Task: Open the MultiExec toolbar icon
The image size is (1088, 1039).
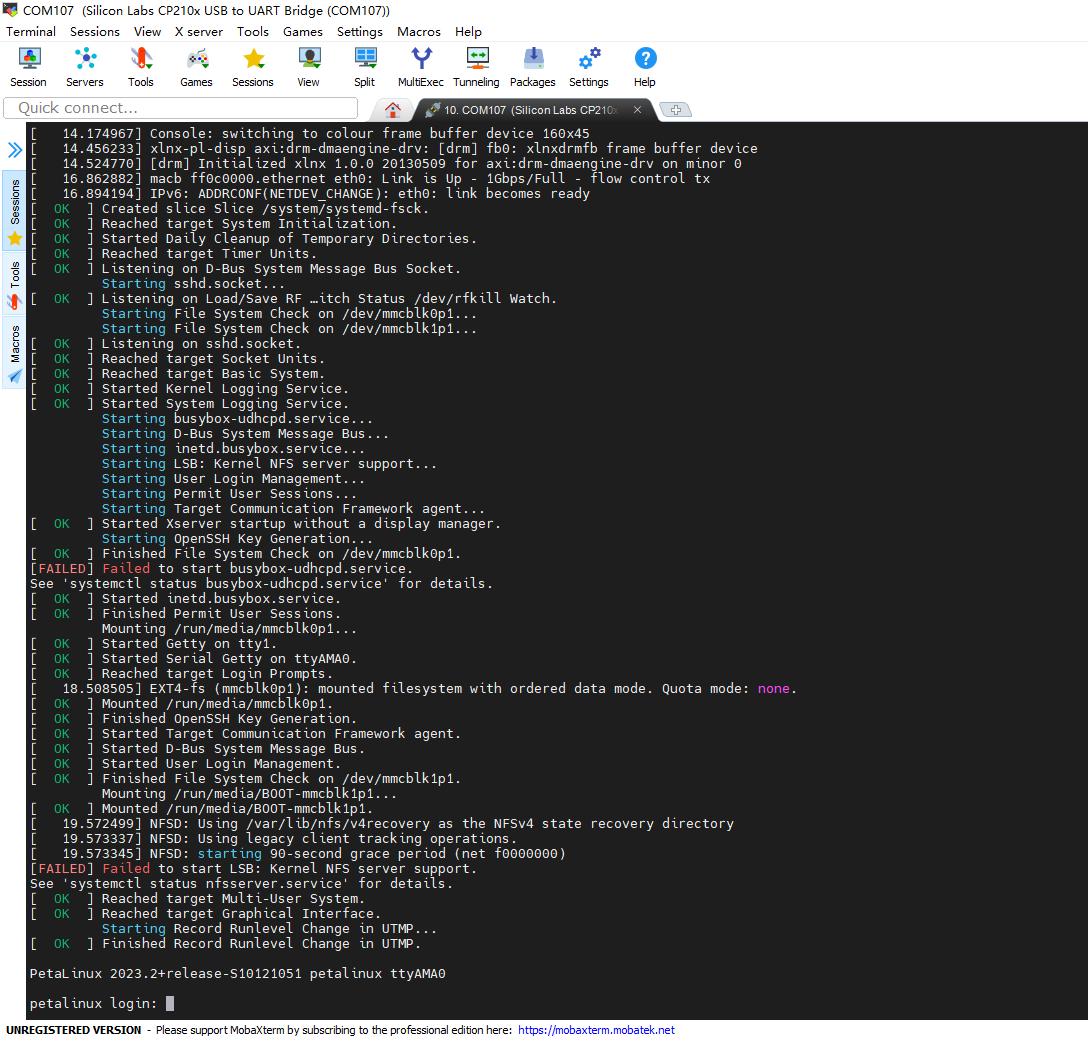Action: (x=420, y=67)
